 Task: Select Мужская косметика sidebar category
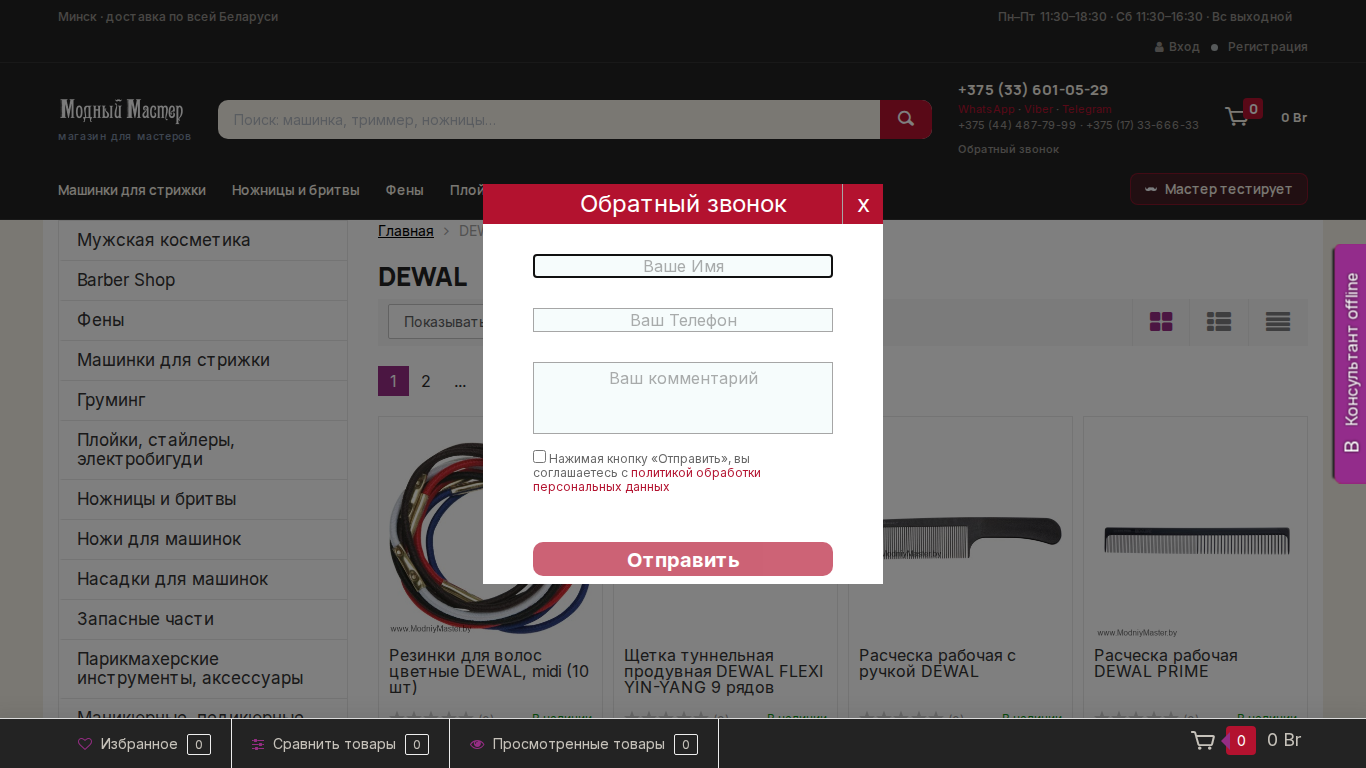pos(203,240)
